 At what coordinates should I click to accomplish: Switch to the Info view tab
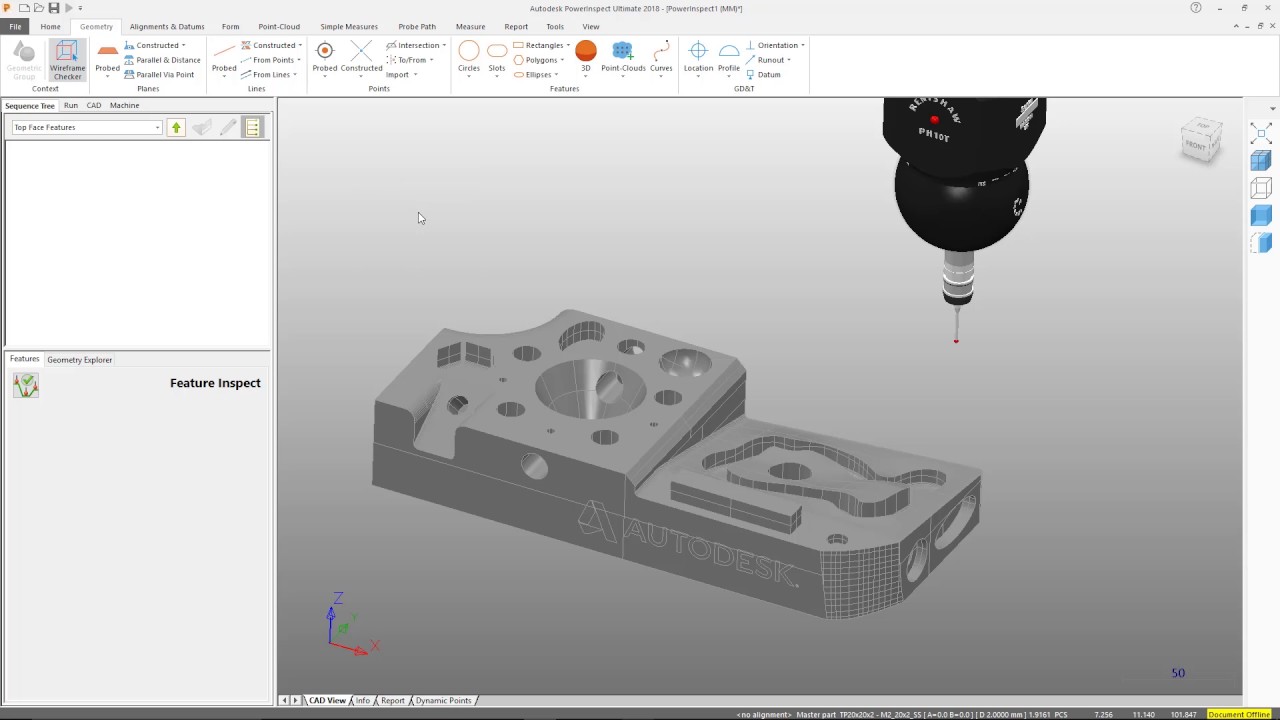[362, 701]
